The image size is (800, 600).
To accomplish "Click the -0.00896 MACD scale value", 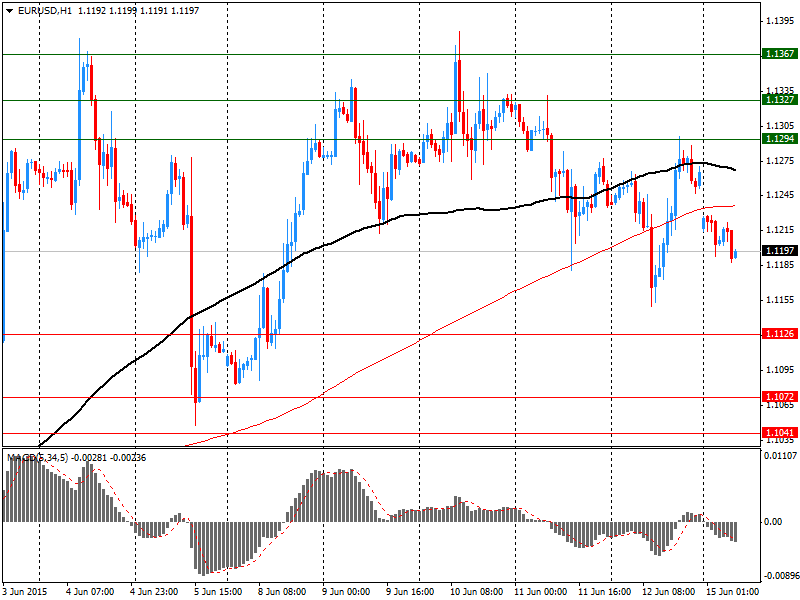I will pos(781,576).
